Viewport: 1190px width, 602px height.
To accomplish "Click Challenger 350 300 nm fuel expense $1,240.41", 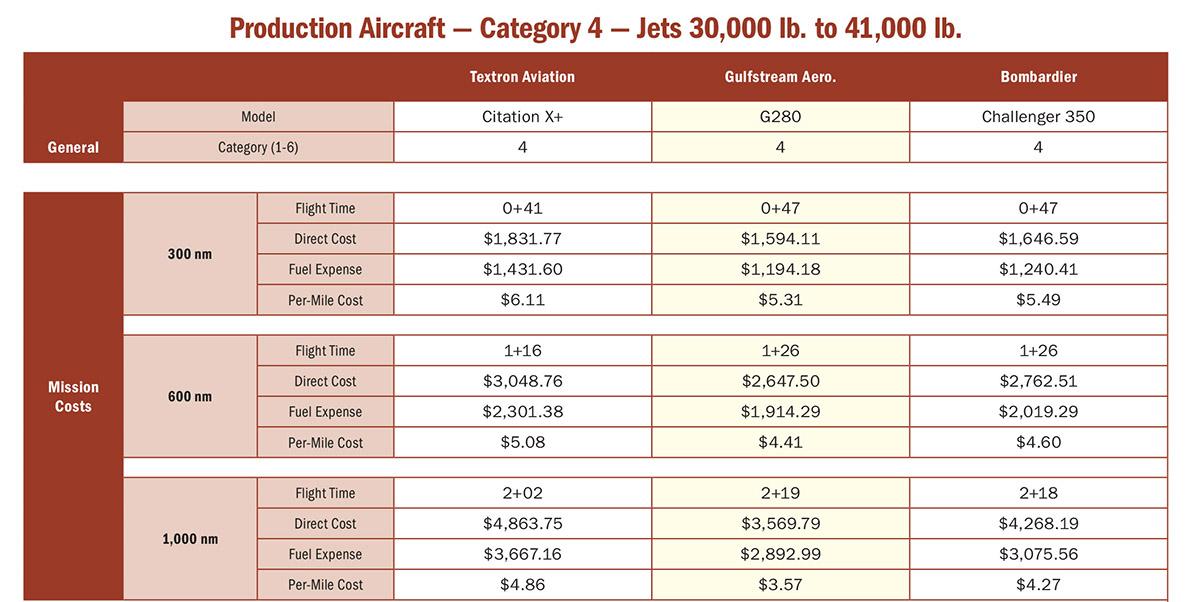I will [x=1038, y=269].
